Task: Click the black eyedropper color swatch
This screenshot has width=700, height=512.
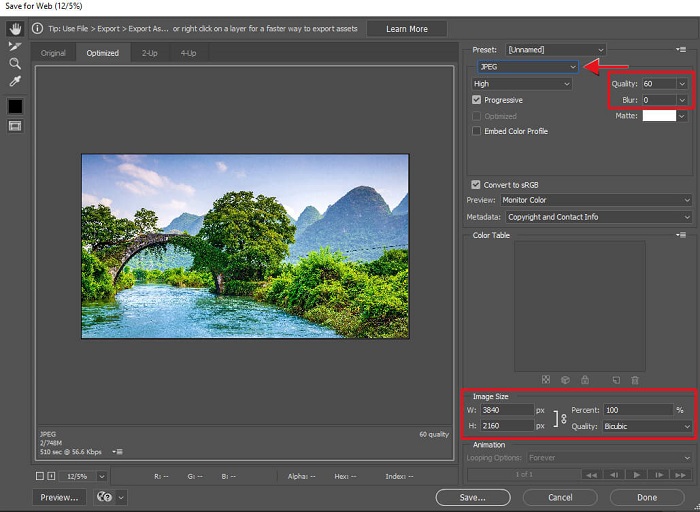Action: pyautogui.click(x=15, y=106)
